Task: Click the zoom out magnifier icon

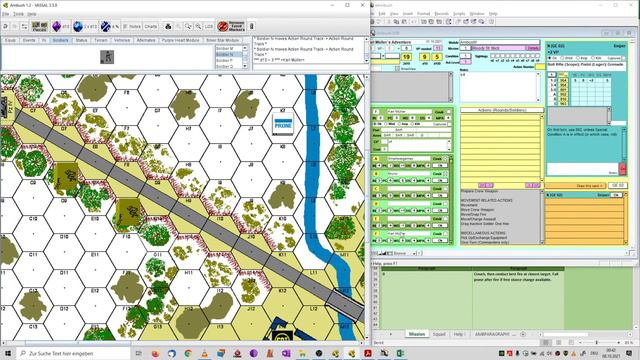Action: pos(198,27)
